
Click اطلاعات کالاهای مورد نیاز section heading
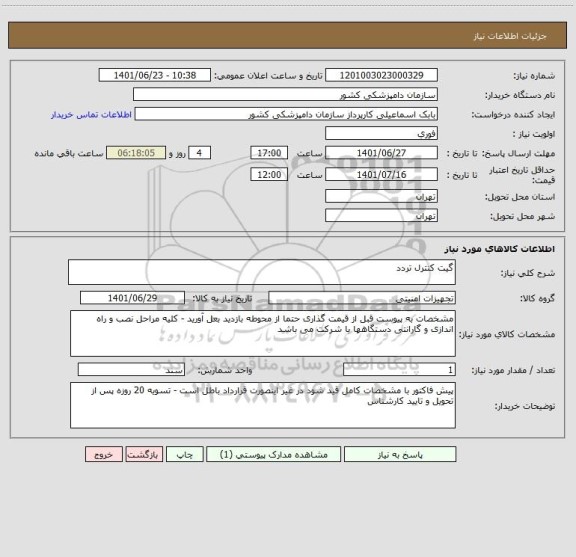coord(500,249)
